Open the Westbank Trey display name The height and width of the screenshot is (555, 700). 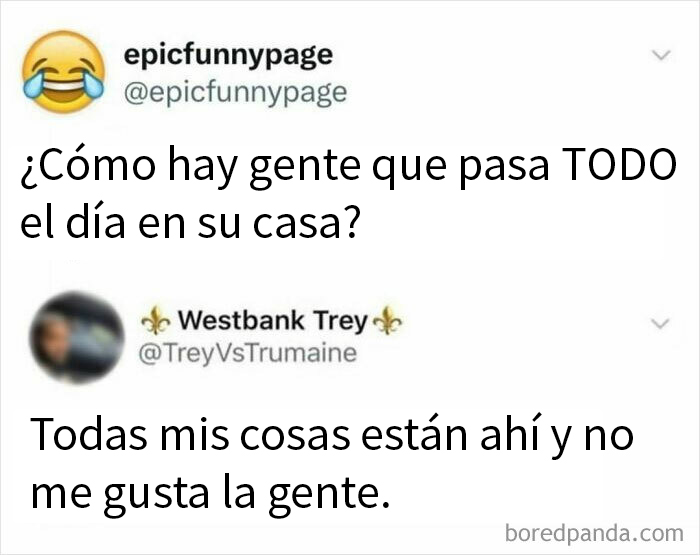pos(273,321)
